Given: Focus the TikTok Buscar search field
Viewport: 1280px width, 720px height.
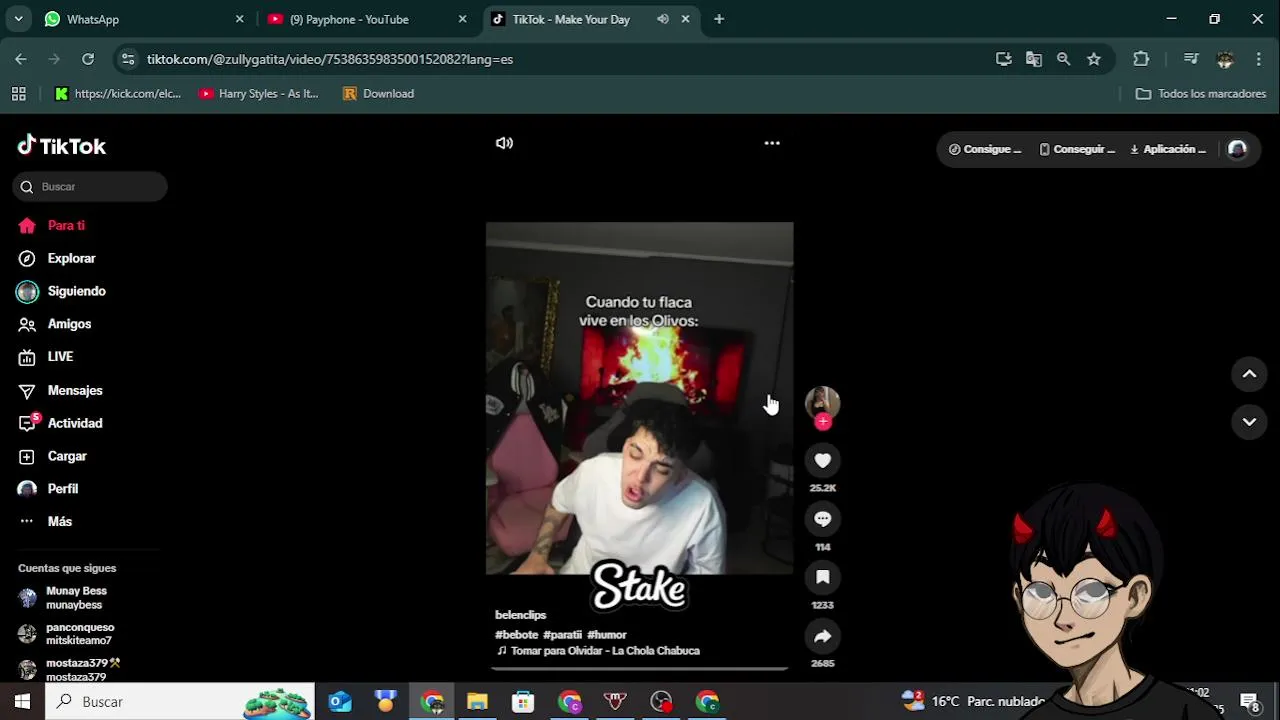Looking at the screenshot, I should point(90,187).
